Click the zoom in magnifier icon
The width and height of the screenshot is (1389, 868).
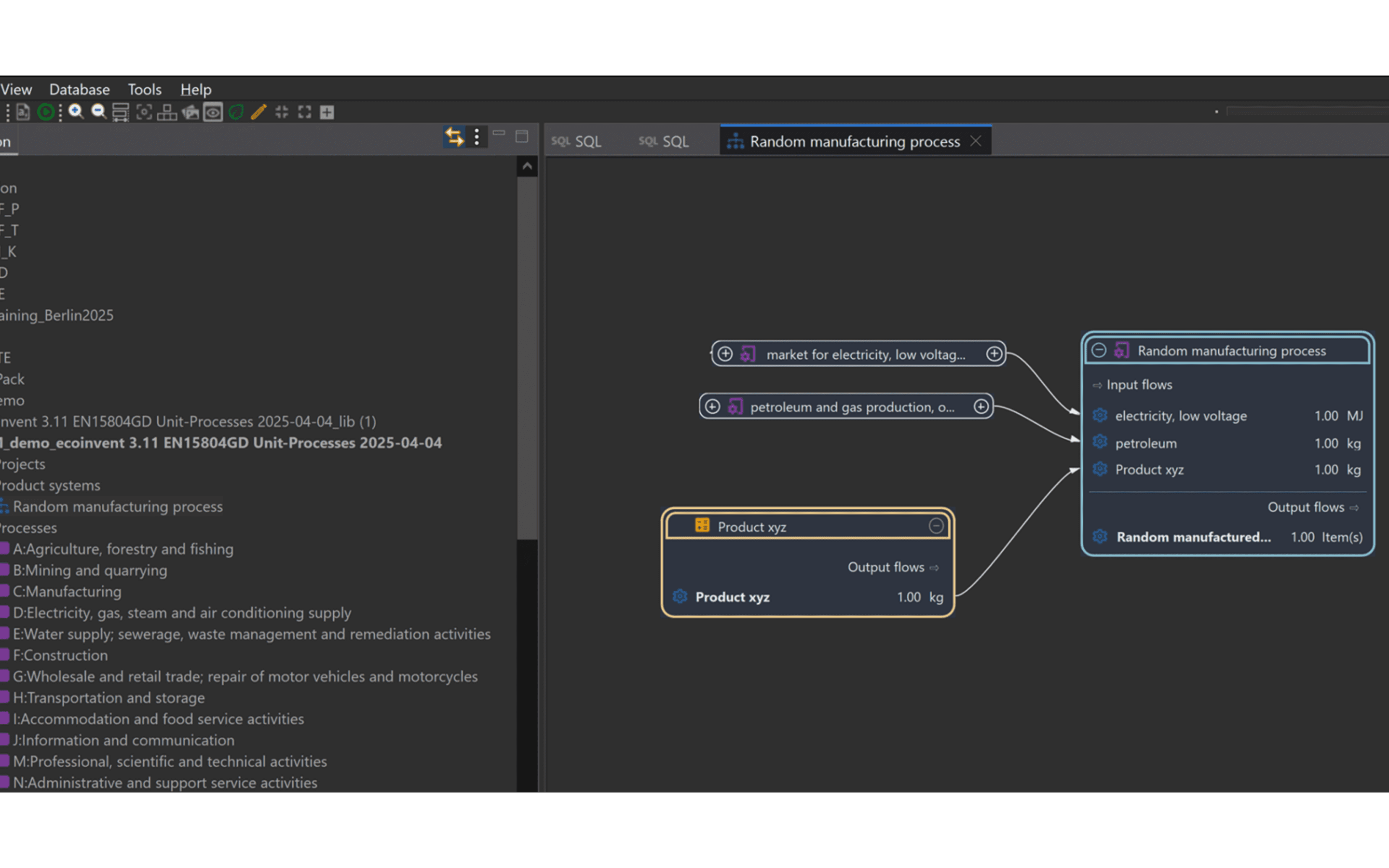[x=76, y=112]
